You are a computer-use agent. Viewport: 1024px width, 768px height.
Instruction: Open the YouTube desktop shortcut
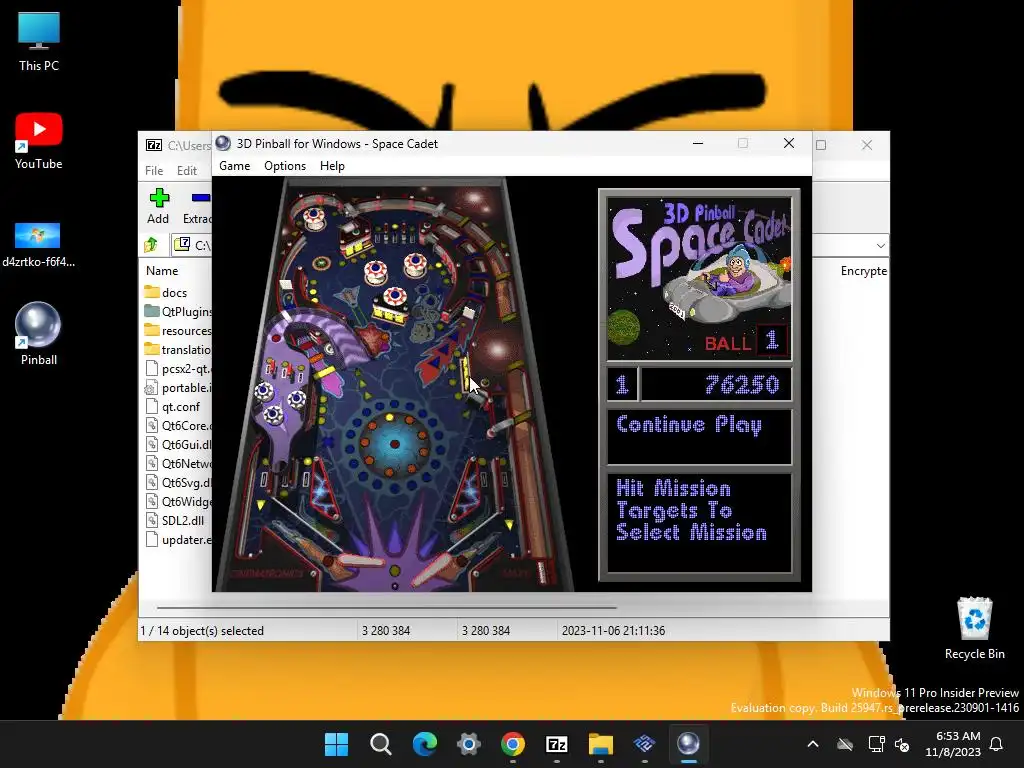(39, 141)
